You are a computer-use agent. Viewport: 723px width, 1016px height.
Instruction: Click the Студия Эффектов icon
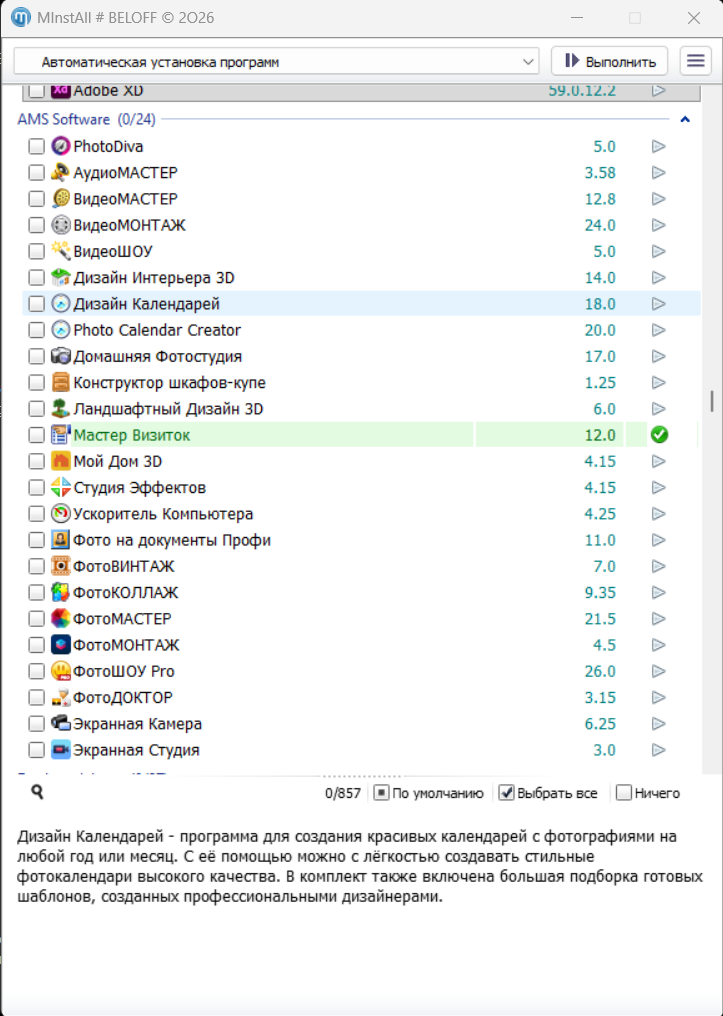point(60,487)
